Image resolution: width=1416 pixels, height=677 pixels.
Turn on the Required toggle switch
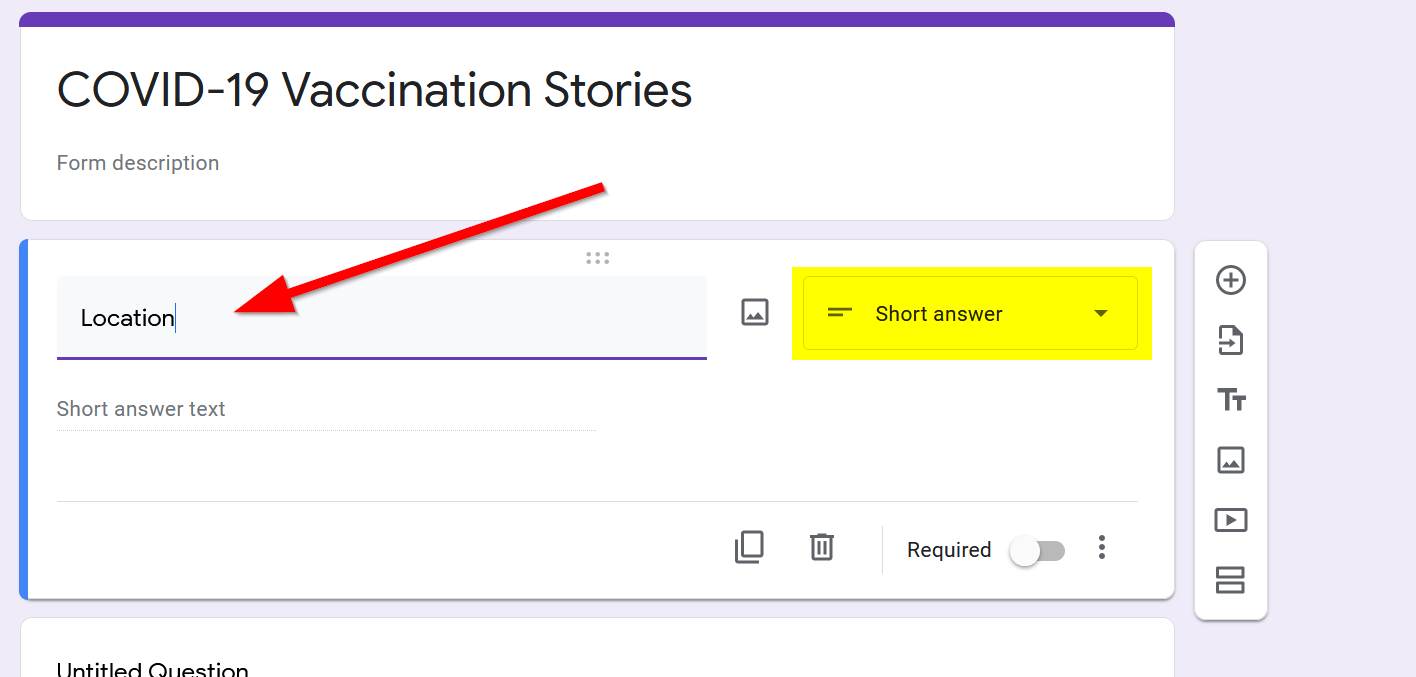click(1038, 550)
